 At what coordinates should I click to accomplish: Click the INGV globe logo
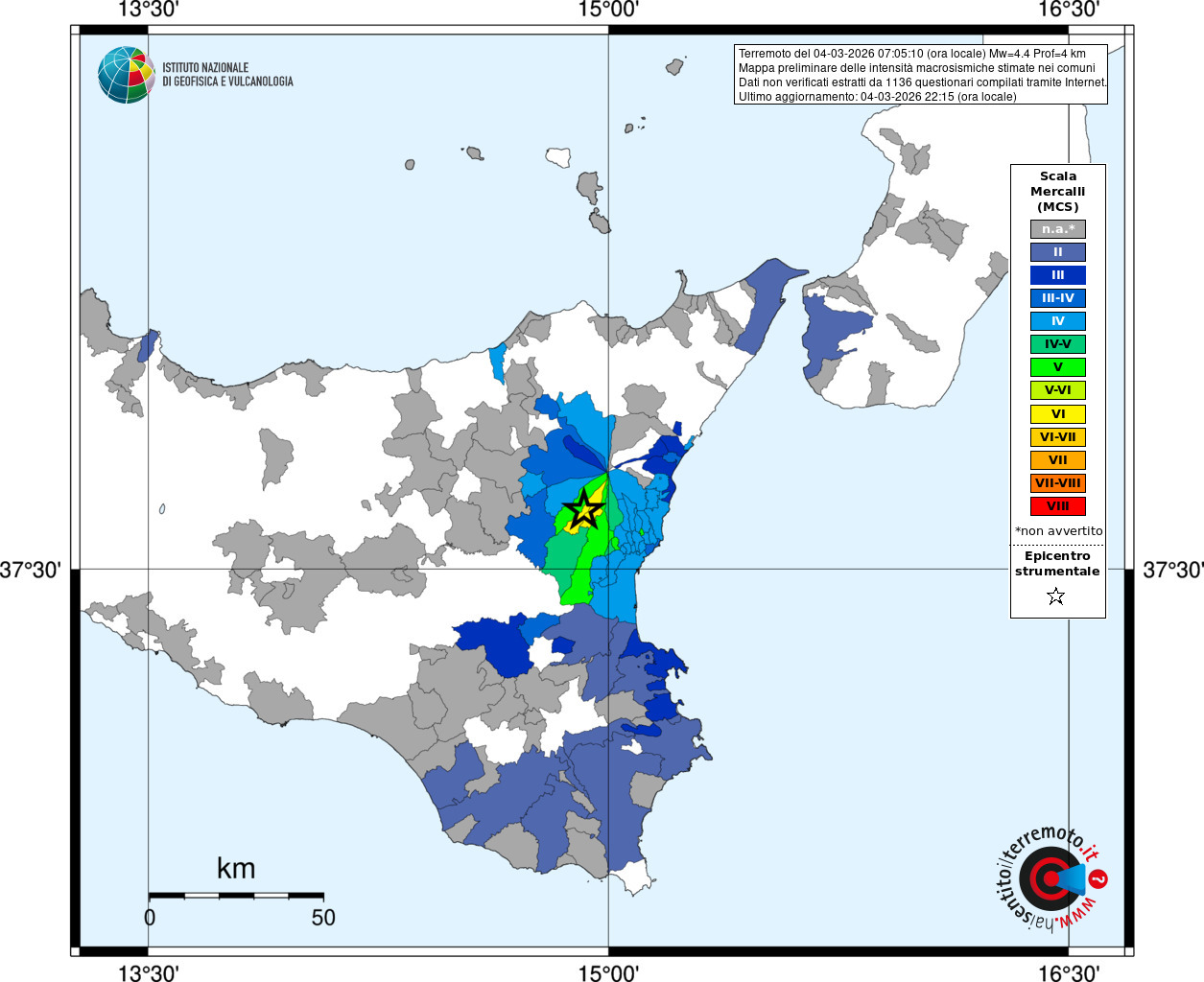click(x=126, y=75)
